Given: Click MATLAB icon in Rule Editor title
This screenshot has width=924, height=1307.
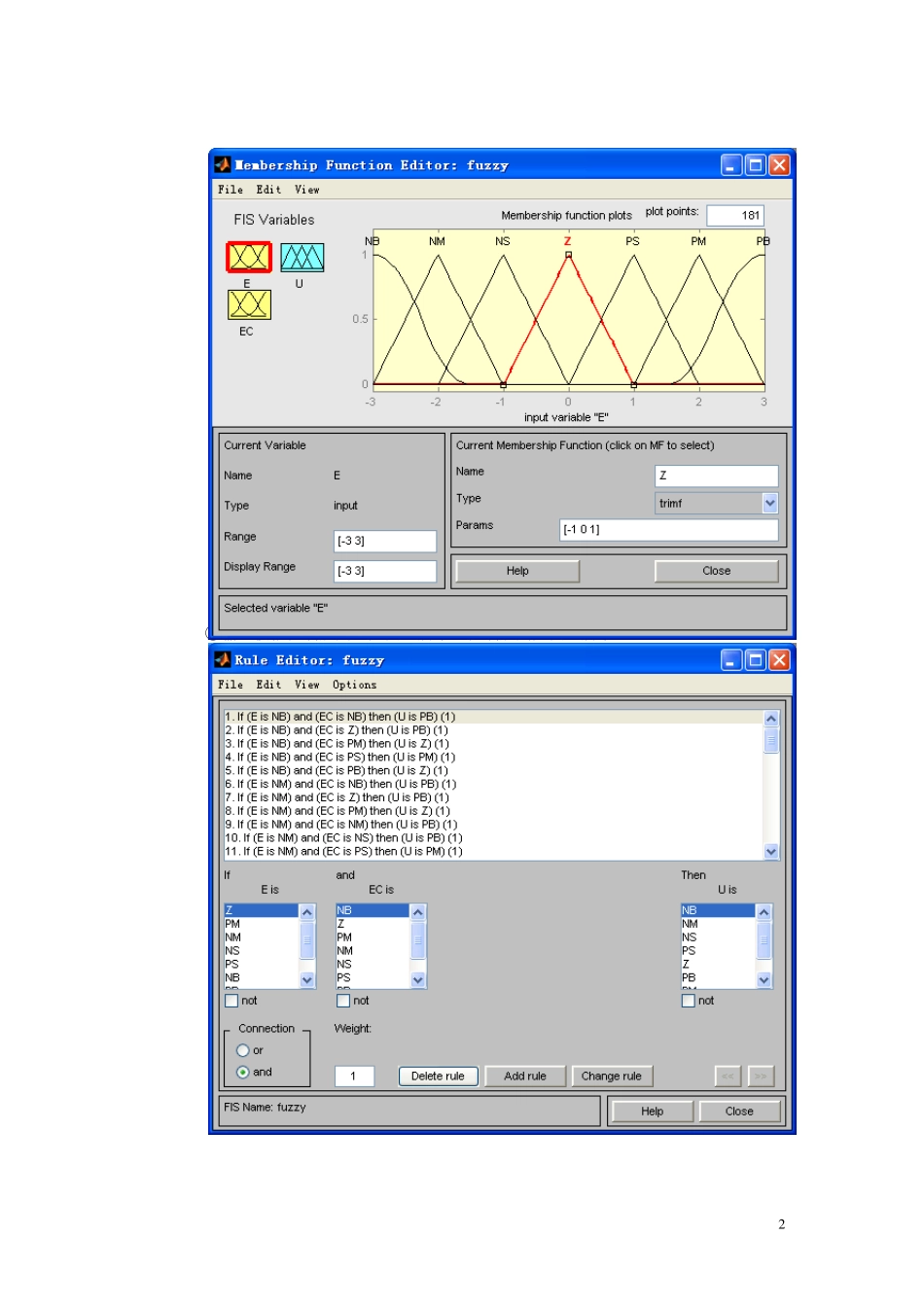Looking at the screenshot, I should click(x=223, y=660).
